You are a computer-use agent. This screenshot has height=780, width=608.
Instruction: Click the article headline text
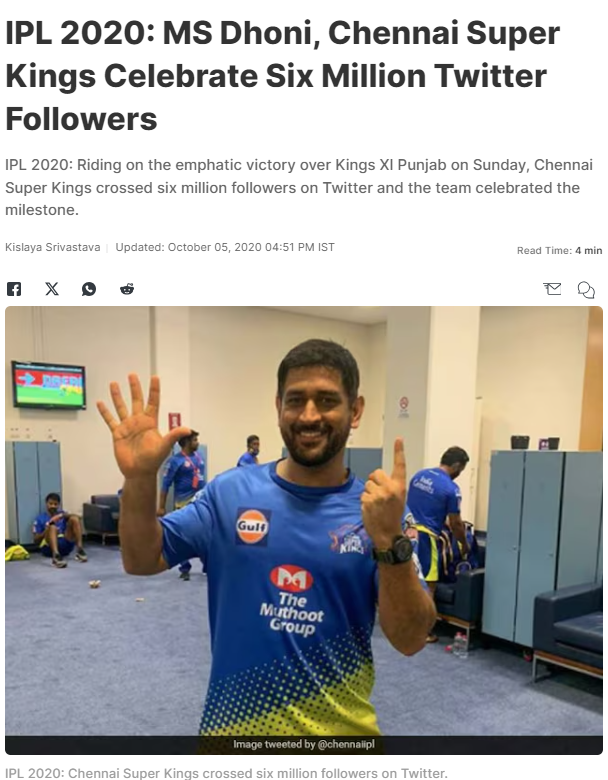point(283,76)
